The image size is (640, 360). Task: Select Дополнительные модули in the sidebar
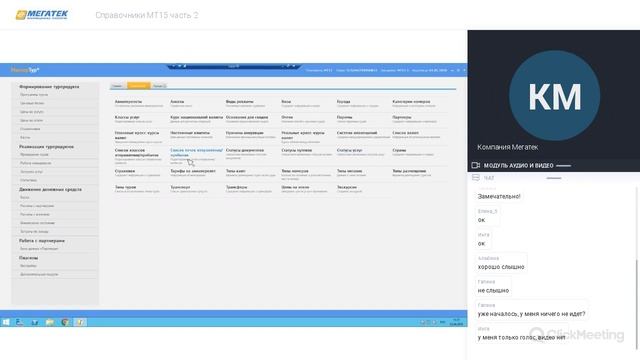click(39, 274)
